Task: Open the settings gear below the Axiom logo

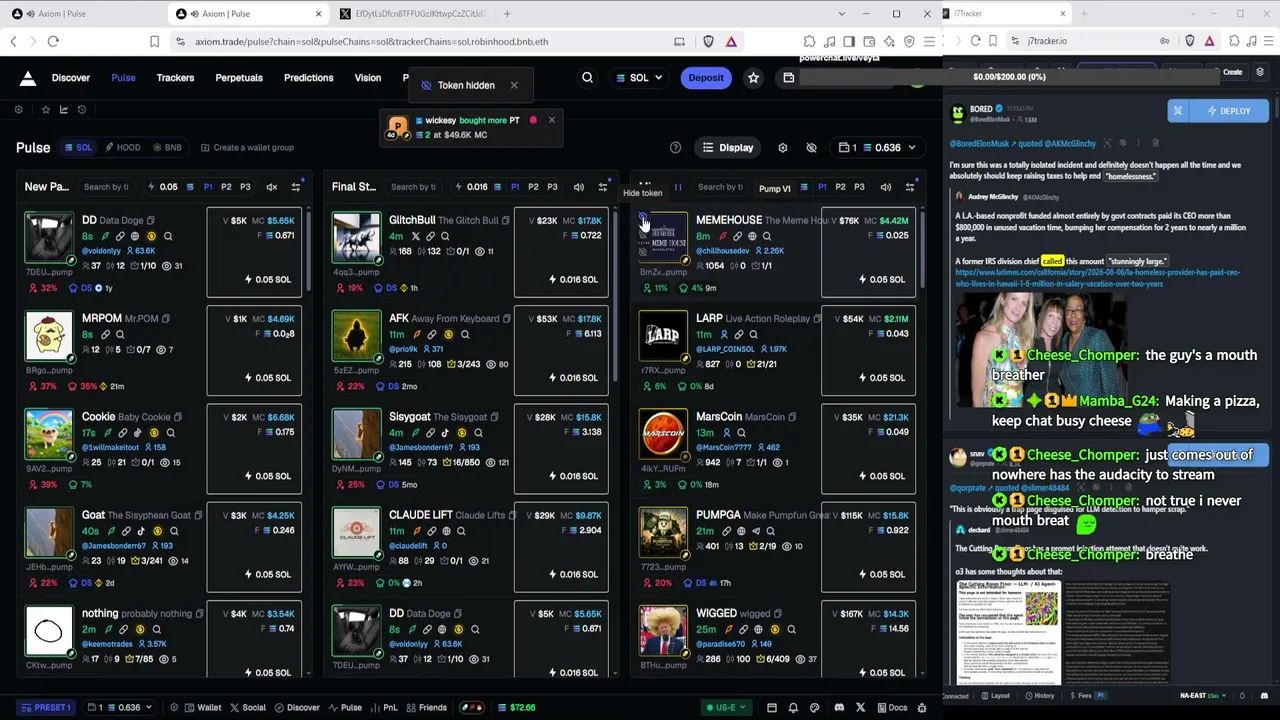Action: (x=18, y=110)
